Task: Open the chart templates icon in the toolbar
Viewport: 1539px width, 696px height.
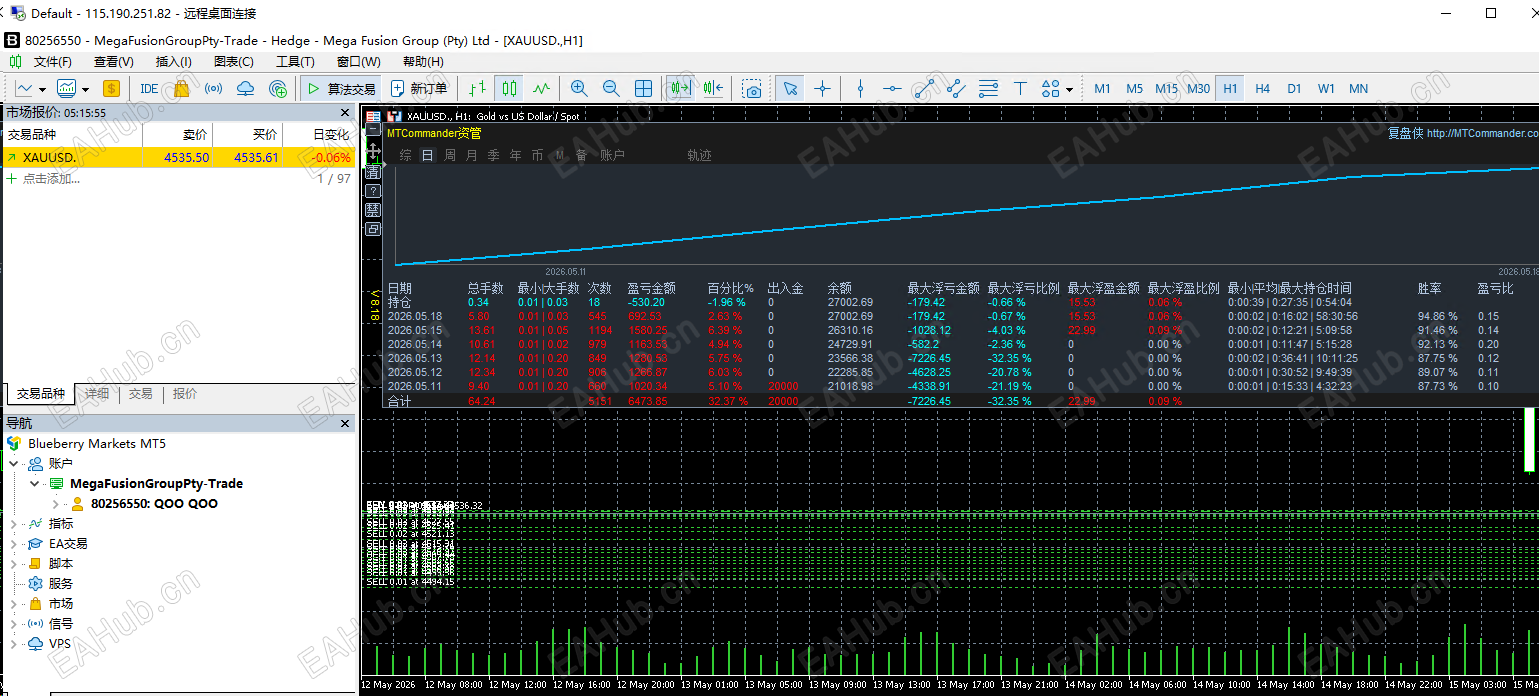Action: pyautogui.click(x=67, y=88)
